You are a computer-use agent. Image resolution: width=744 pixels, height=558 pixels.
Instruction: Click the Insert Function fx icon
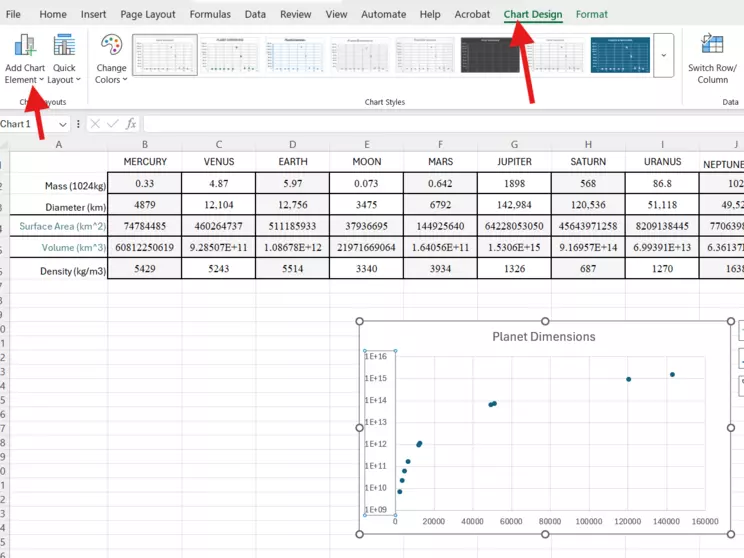[x=131, y=124]
